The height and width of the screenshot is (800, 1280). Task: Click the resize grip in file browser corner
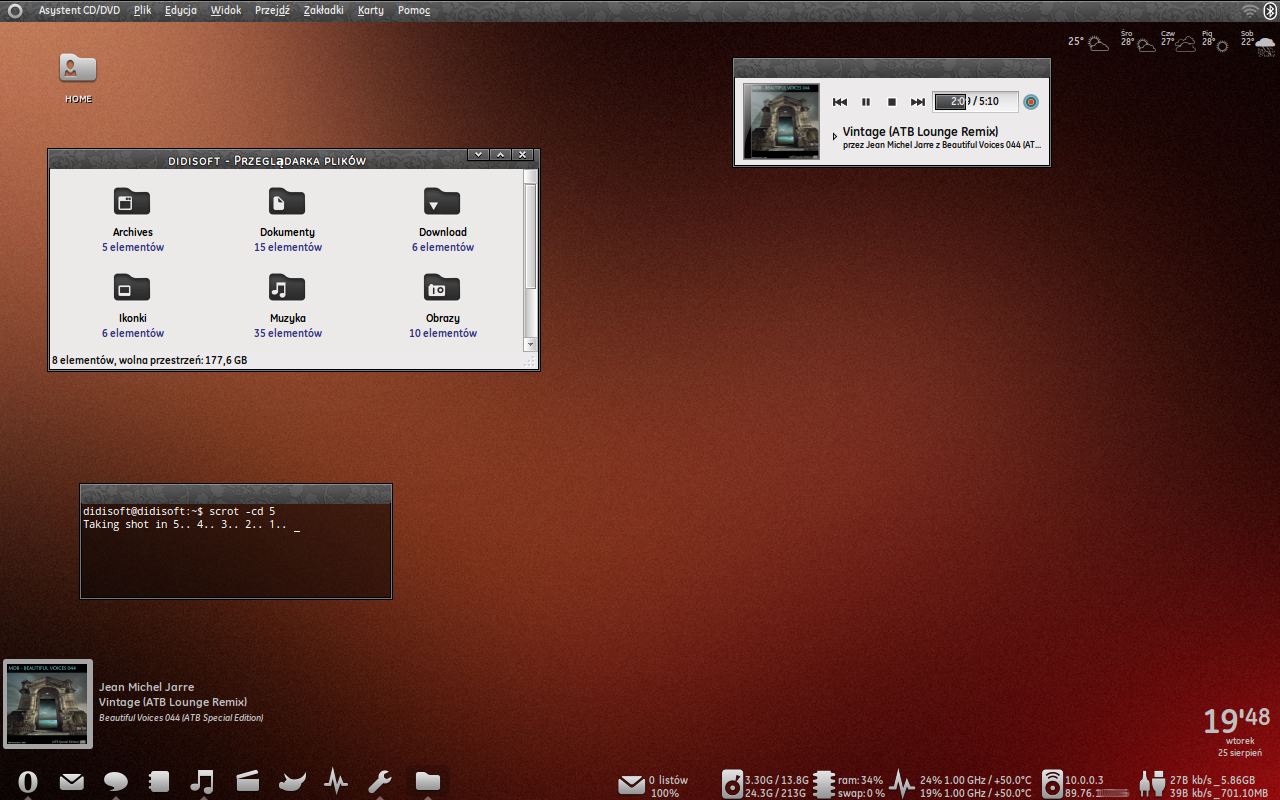pyautogui.click(x=531, y=361)
